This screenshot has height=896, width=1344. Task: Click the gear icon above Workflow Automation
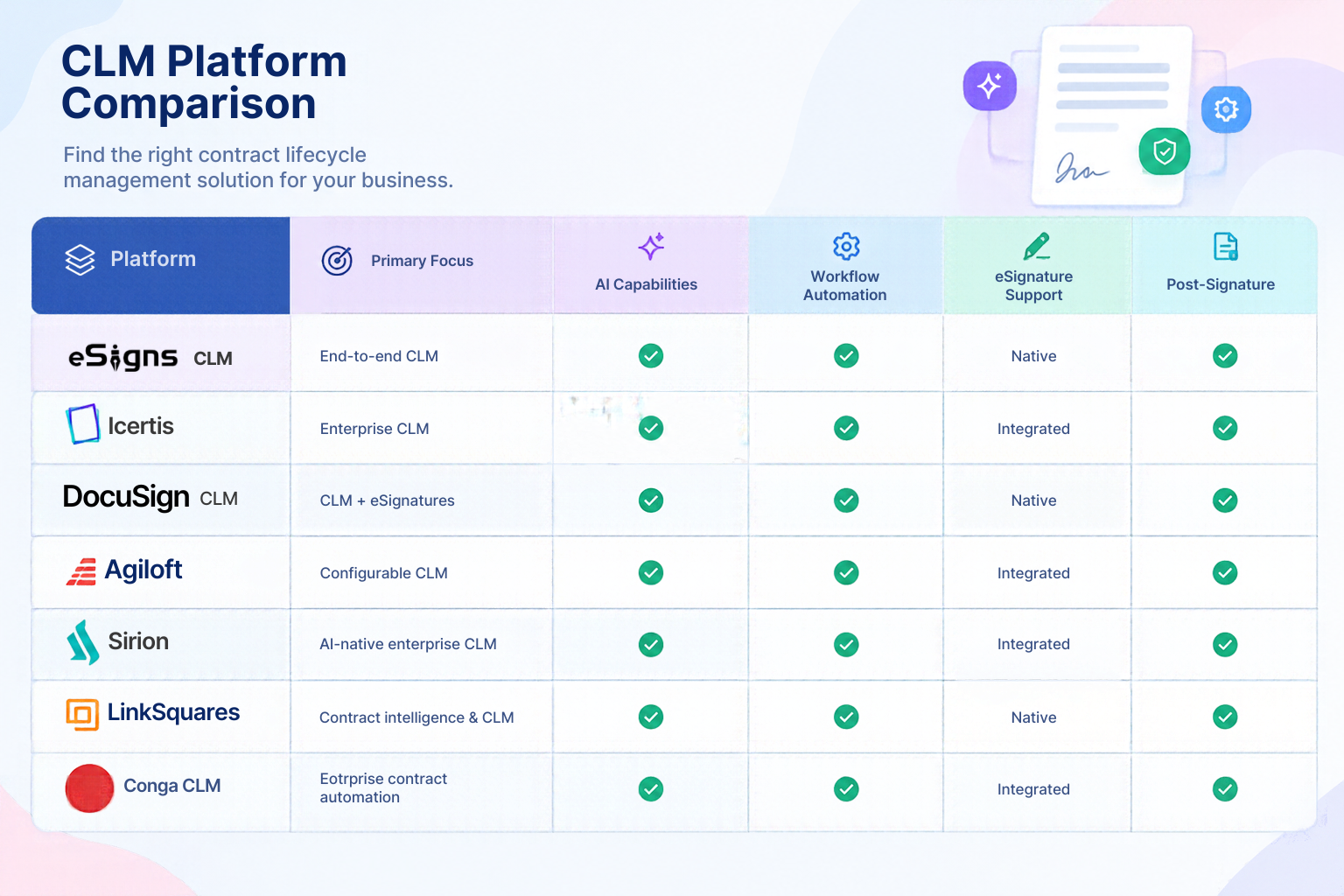846,246
